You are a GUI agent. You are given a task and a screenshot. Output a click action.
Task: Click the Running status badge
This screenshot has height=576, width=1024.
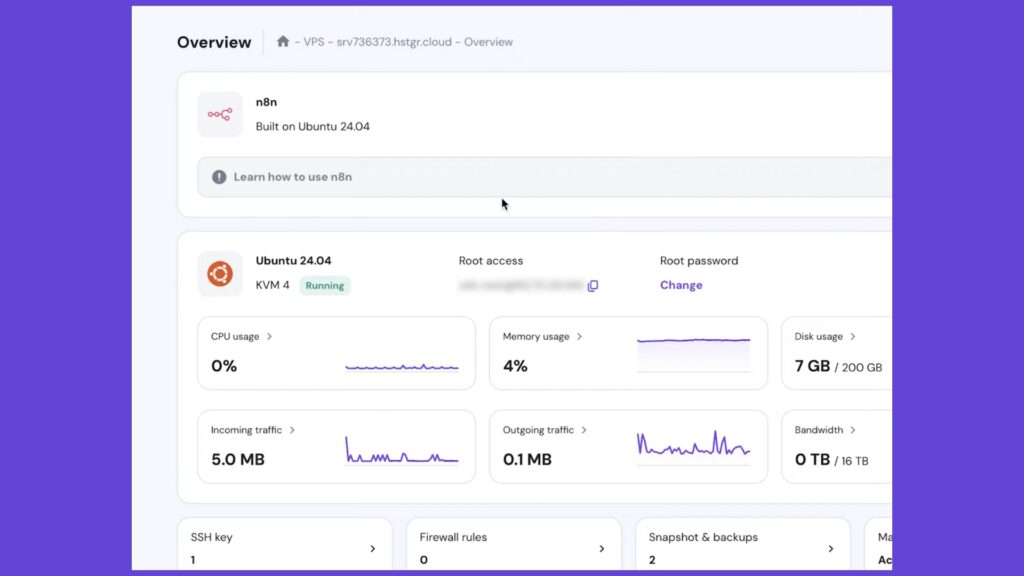pos(325,285)
